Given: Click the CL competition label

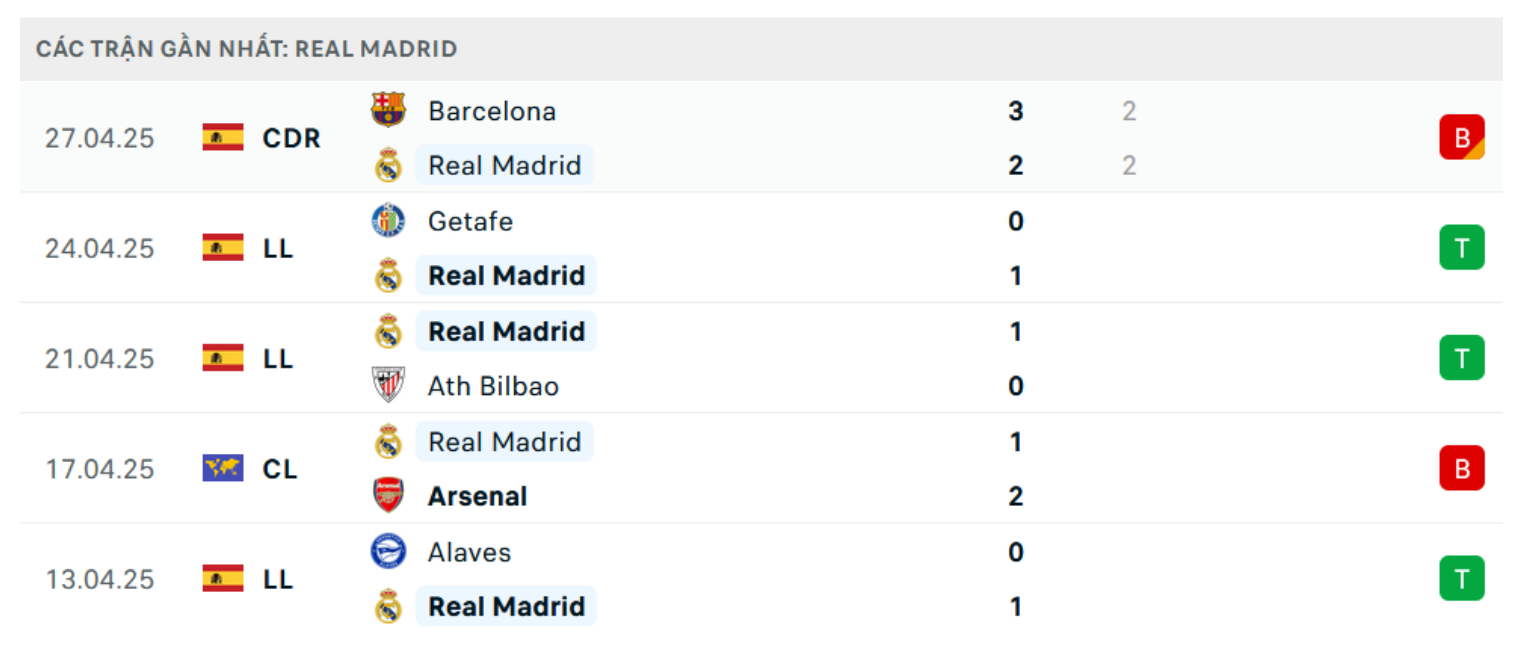Looking at the screenshot, I should click(x=280, y=468).
